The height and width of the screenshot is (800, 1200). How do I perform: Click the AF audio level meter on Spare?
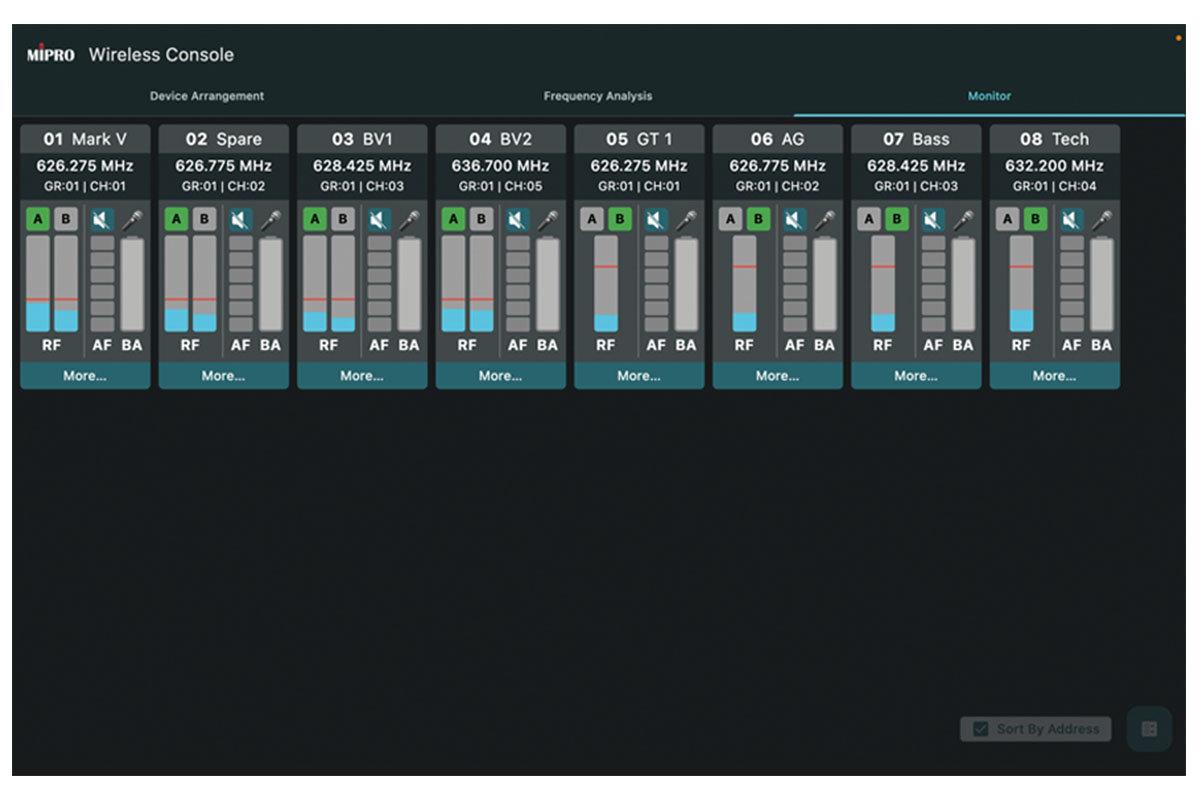240,285
